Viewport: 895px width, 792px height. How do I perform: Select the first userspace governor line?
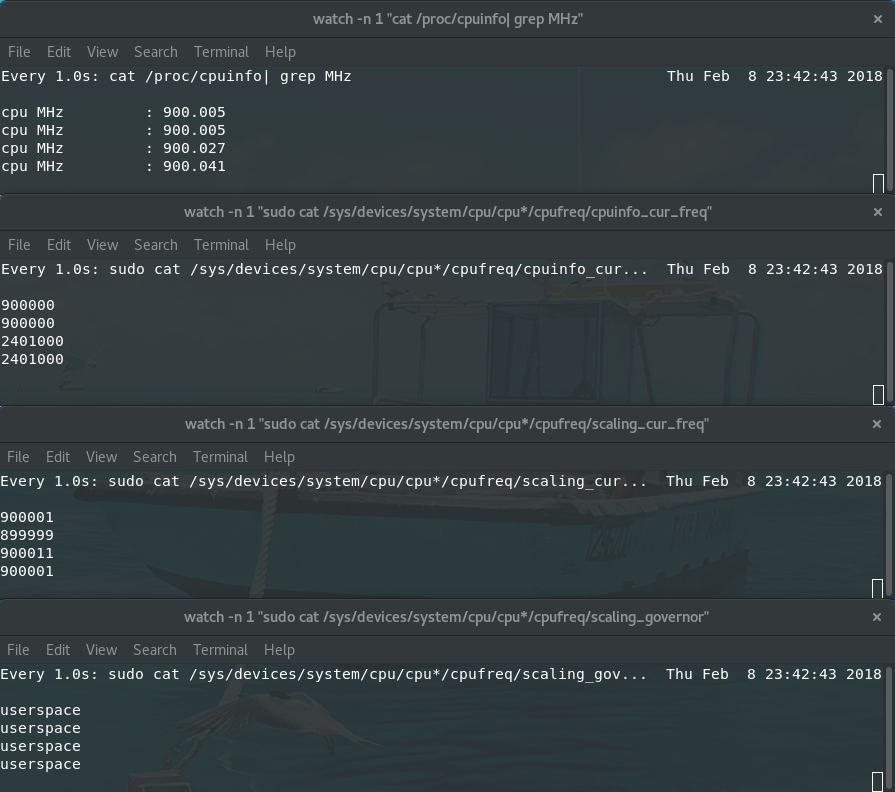(40, 709)
